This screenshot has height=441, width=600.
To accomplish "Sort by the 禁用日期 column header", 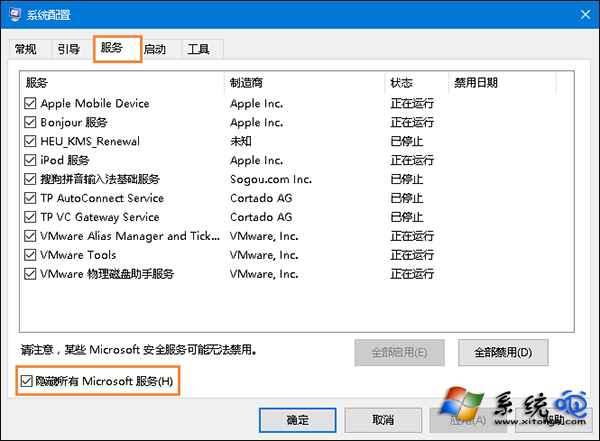I will (x=502, y=82).
